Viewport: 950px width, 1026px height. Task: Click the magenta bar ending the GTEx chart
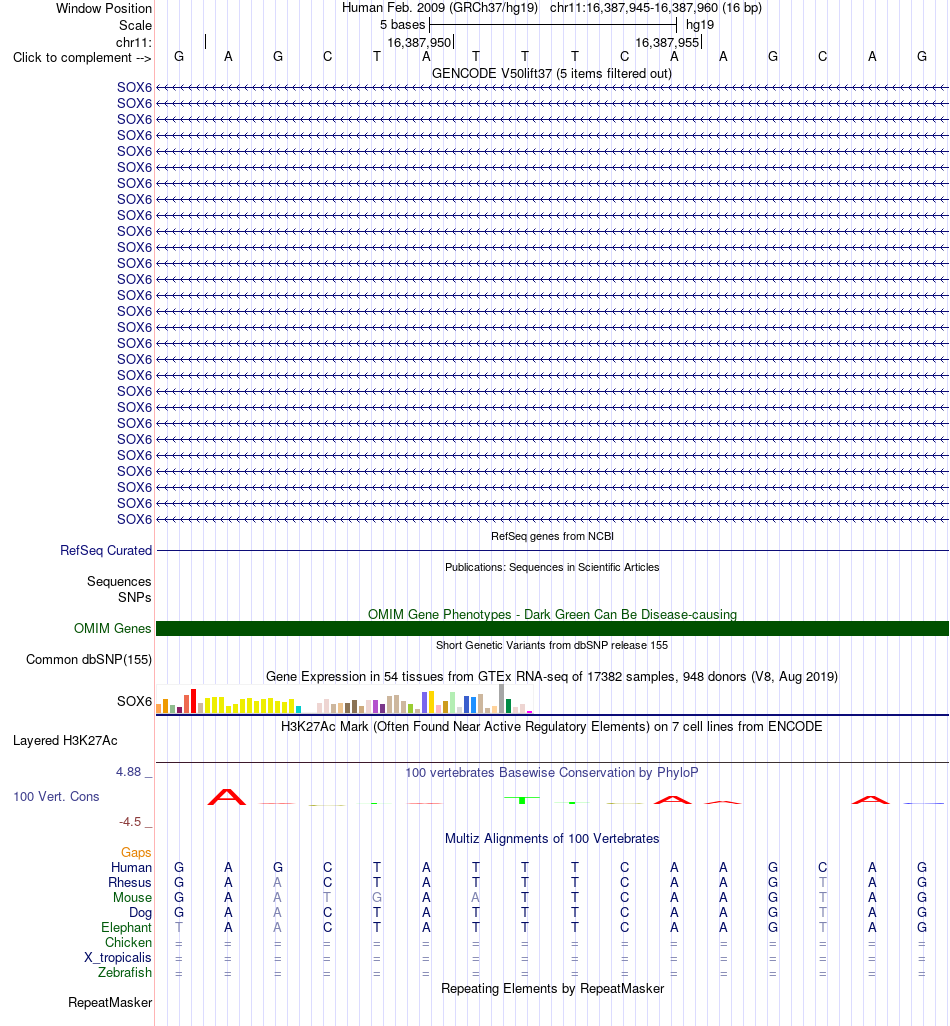click(x=529, y=712)
